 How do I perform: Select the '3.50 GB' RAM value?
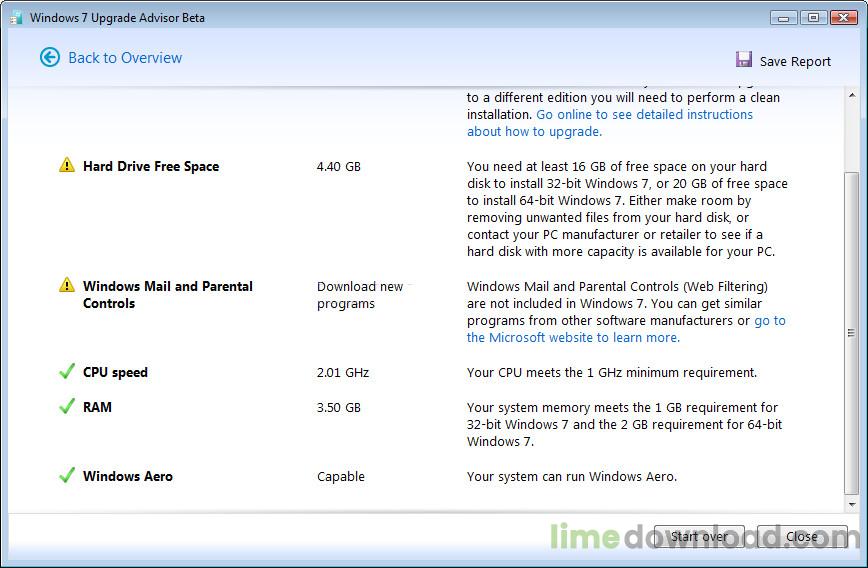coord(338,407)
